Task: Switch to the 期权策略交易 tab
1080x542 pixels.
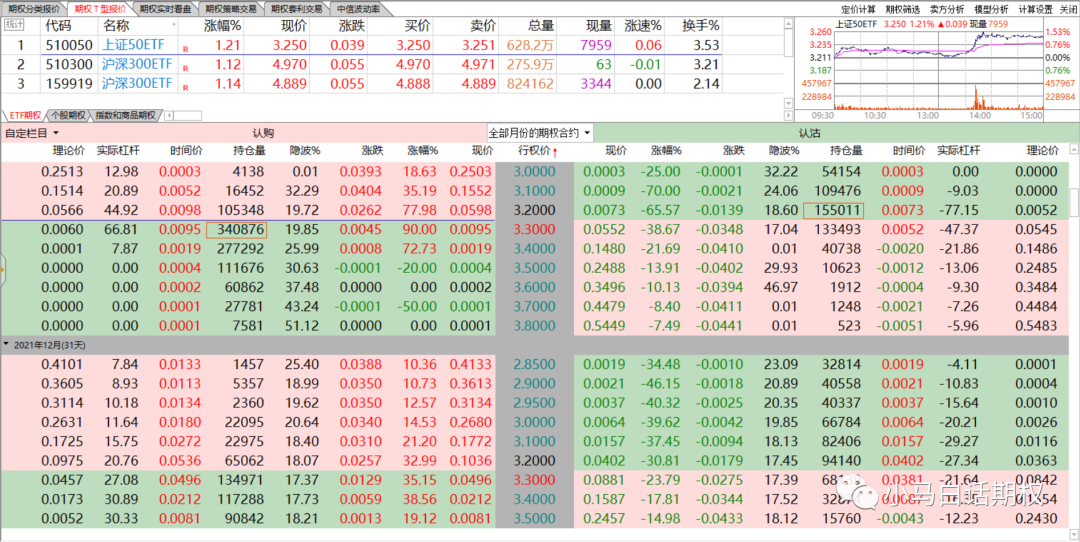Action: [x=236, y=8]
